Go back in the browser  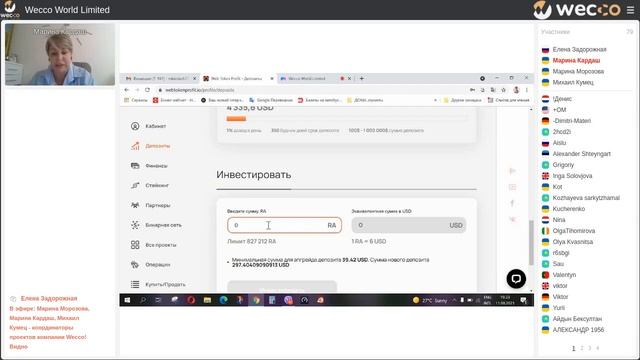(127, 90)
